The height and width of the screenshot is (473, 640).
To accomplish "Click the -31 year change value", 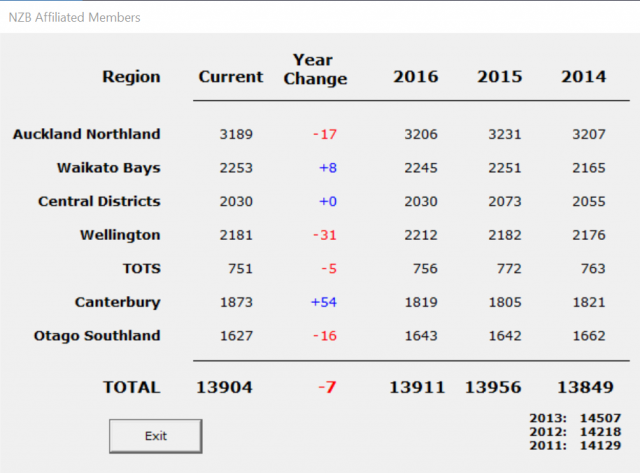I will pyautogui.click(x=325, y=235).
